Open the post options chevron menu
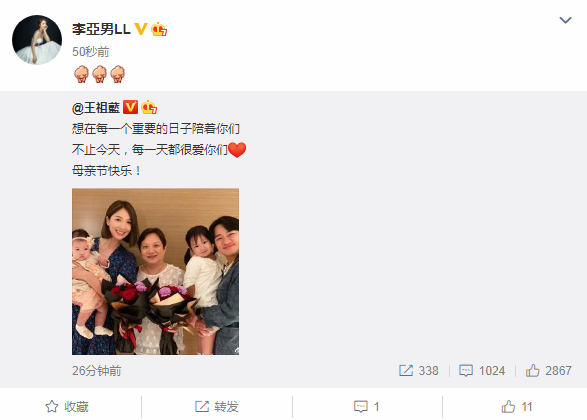 (x=565, y=20)
